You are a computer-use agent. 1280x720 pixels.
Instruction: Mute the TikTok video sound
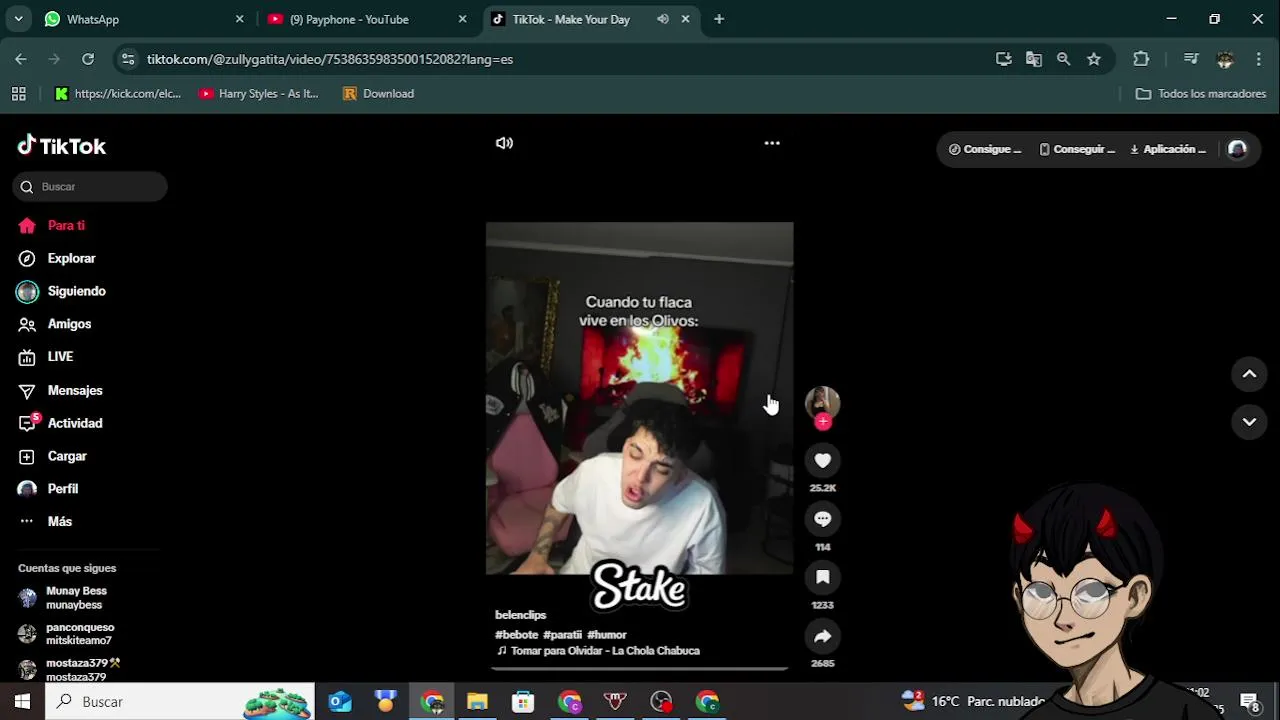click(504, 143)
